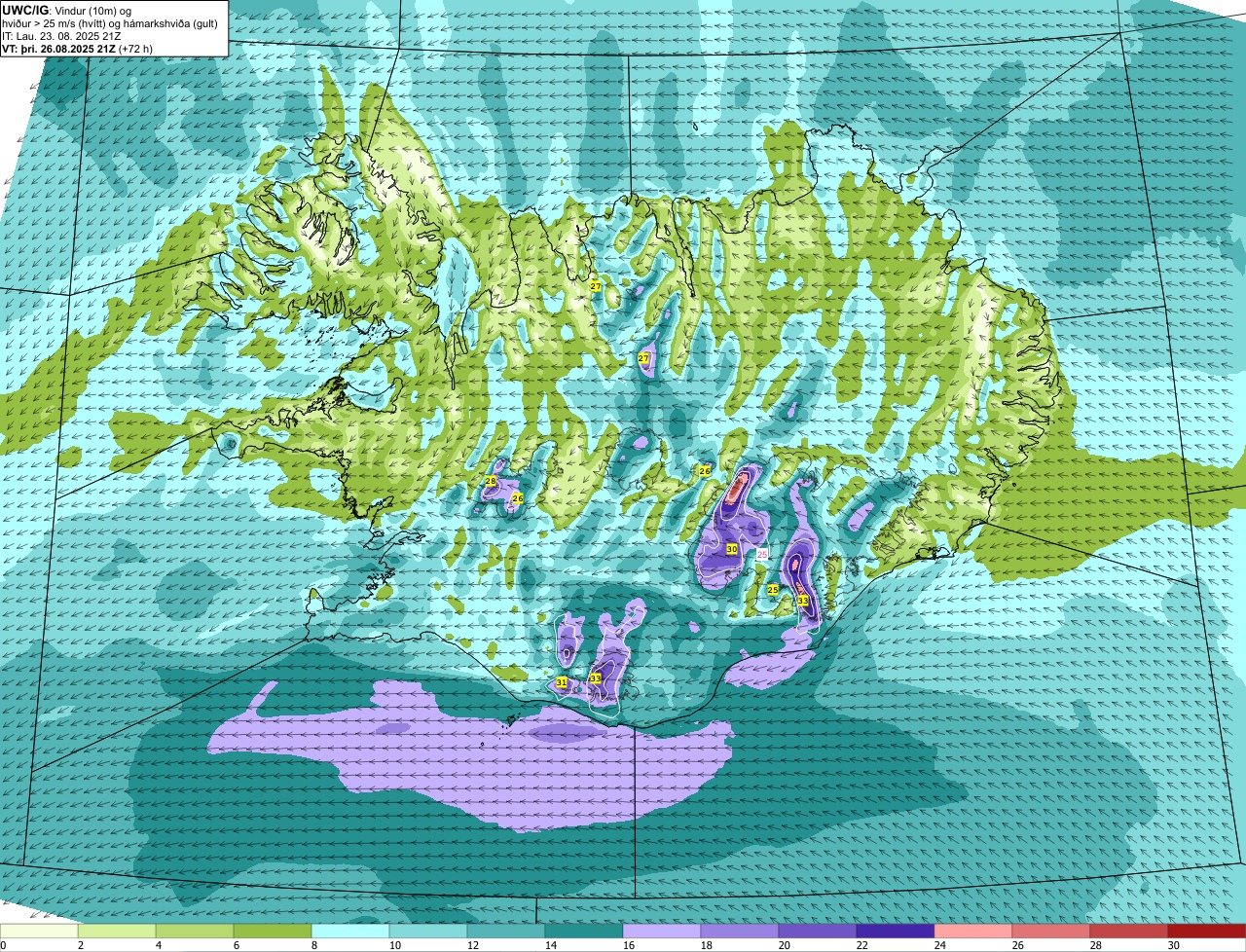This screenshot has width=1246, height=952.
Task: Click the yellow "25" gust label
Action: tap(773, 590)
